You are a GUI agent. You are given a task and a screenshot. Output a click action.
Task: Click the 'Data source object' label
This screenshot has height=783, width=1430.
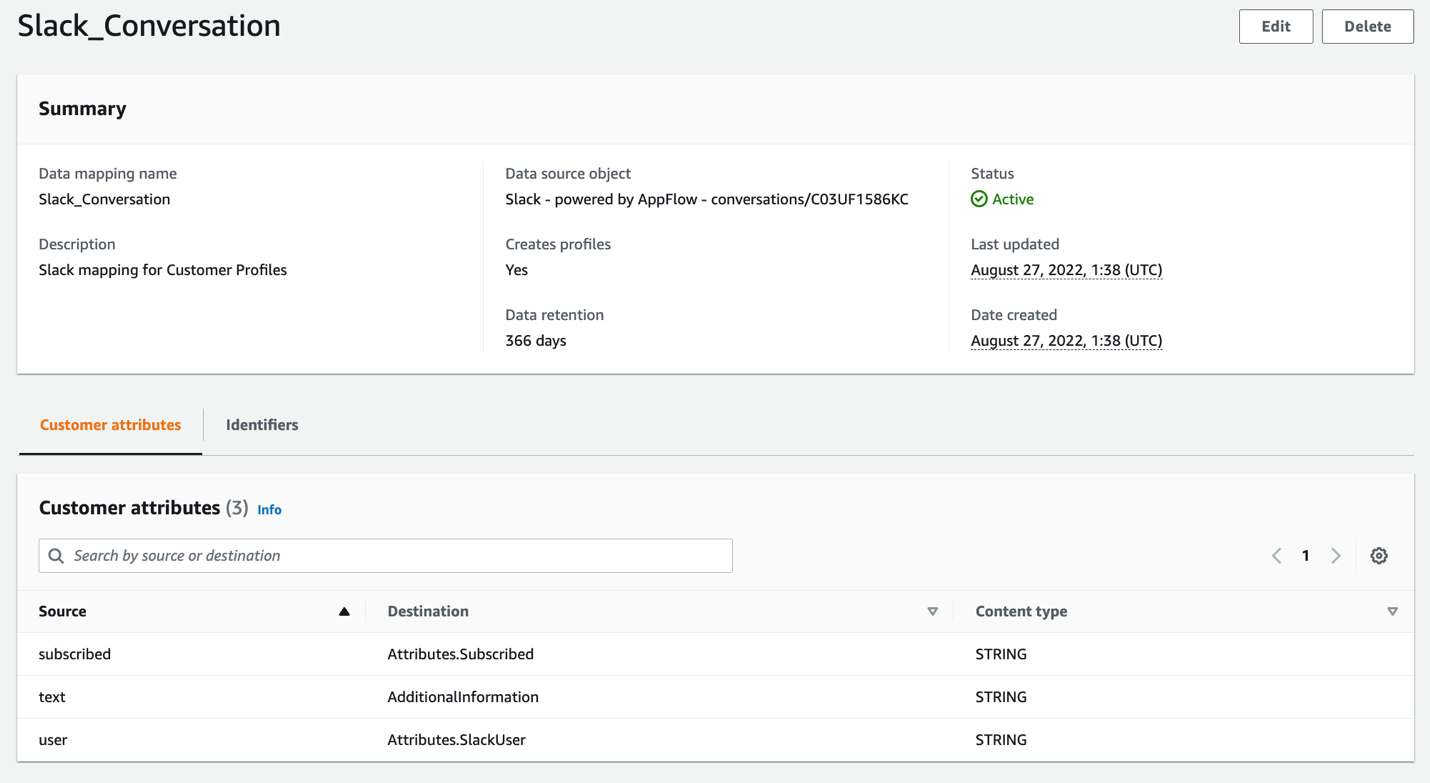point(568,174)
